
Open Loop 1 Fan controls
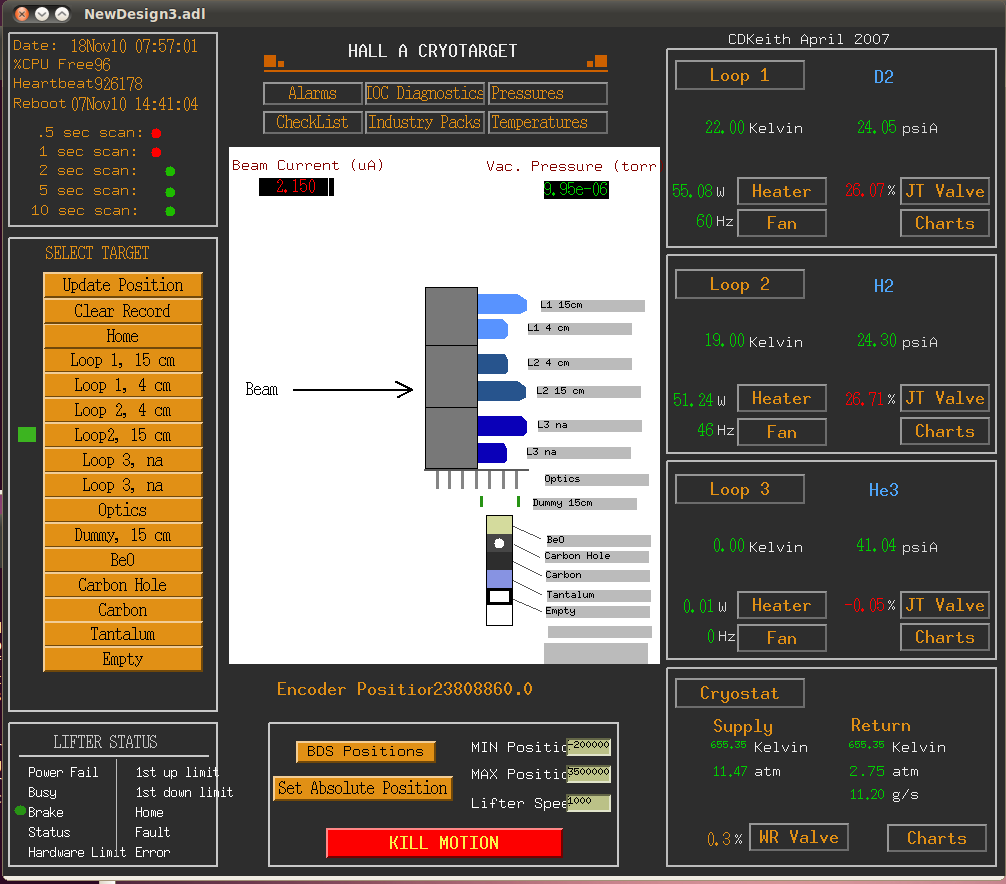(x=781, y=223)
